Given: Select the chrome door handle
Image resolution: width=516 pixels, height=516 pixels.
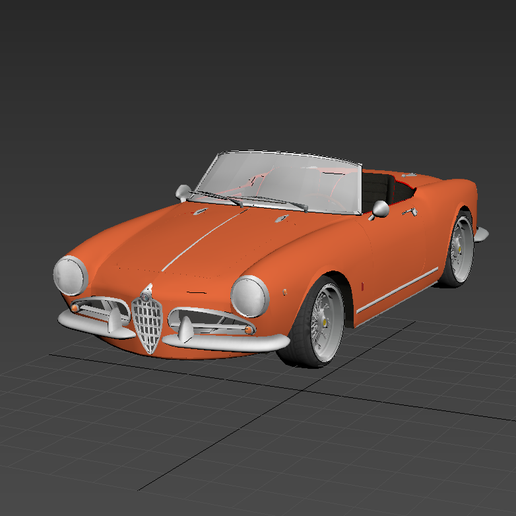Looking at the screenshot, I should [x=410, y=211].
